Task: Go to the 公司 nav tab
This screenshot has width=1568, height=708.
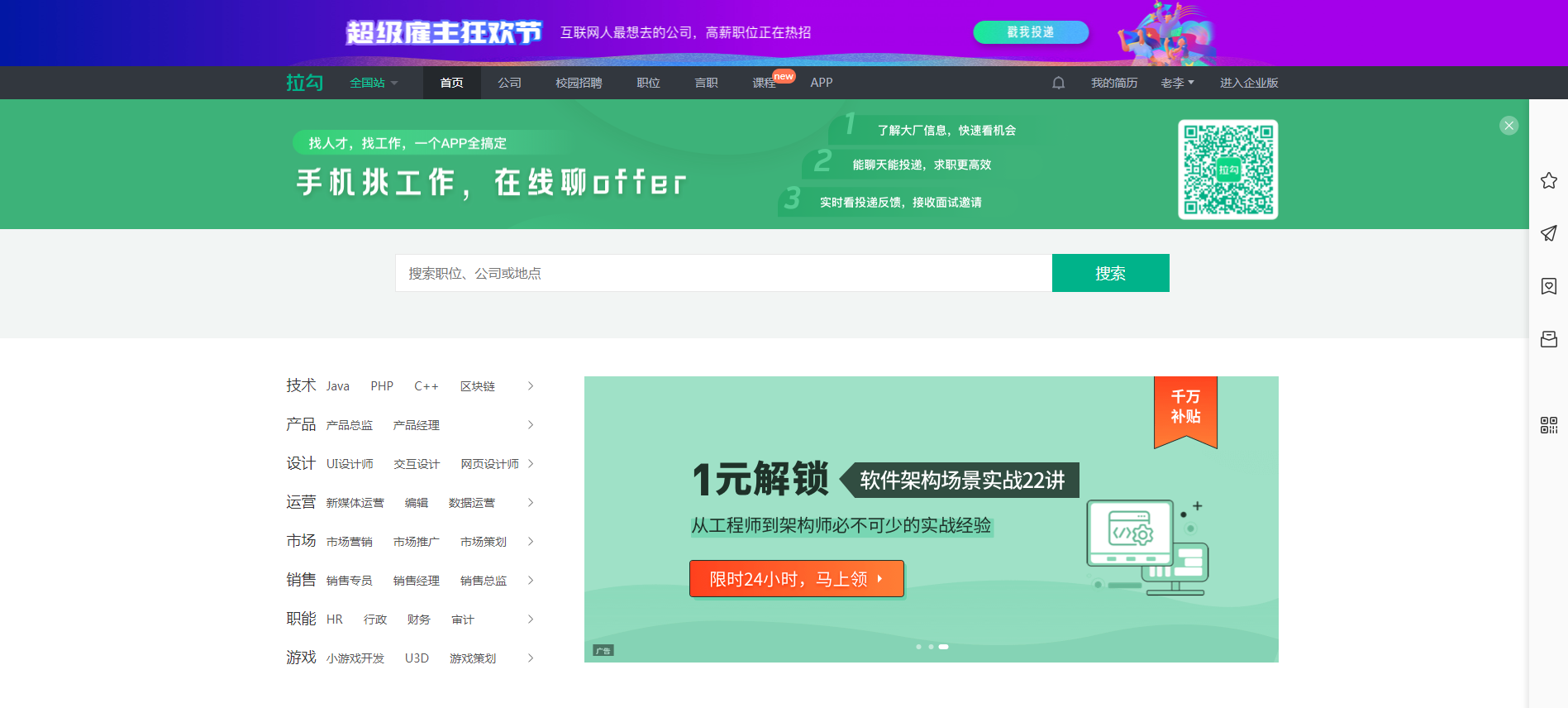Action: [509, 83]
